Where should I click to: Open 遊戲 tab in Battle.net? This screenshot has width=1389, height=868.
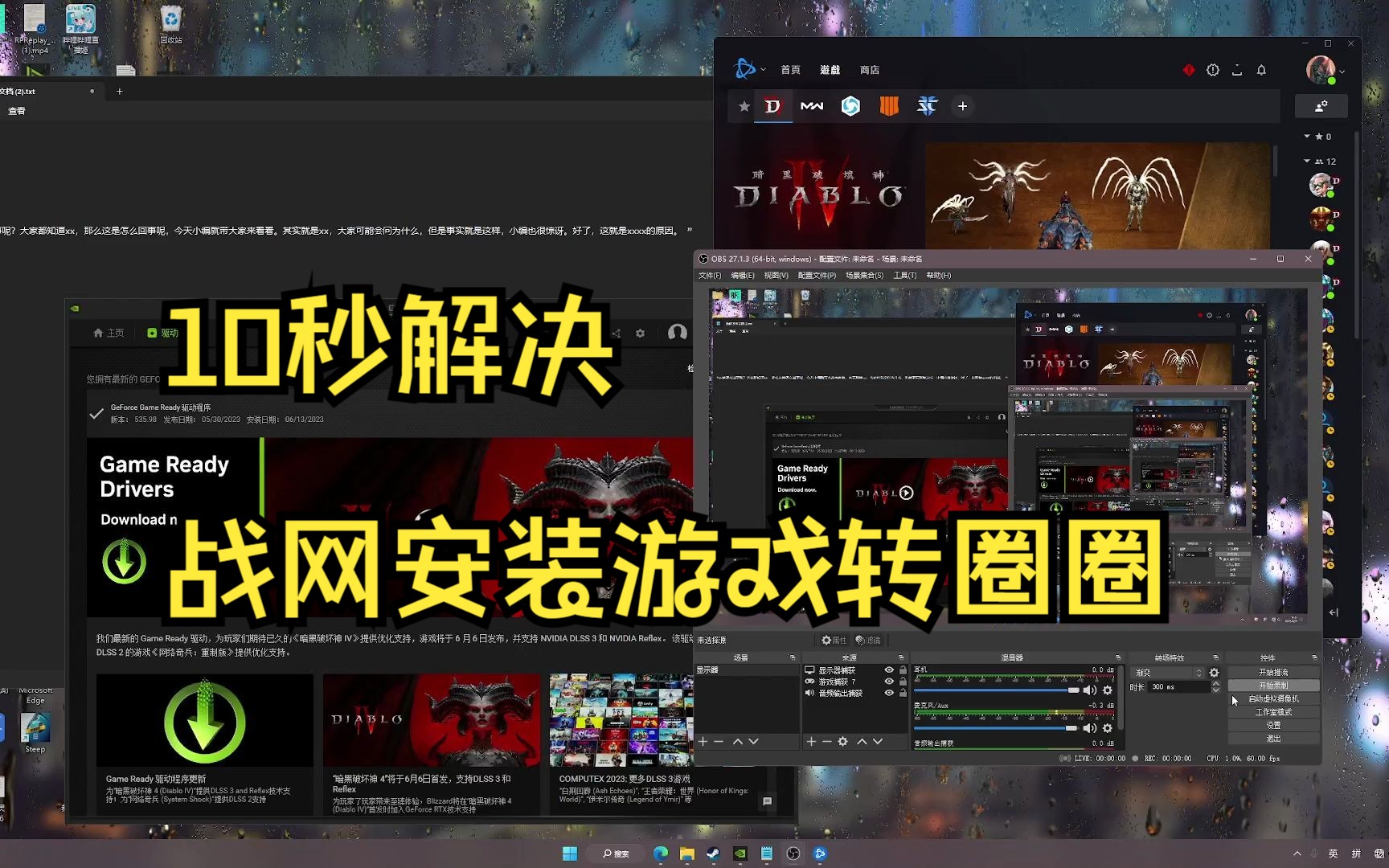point(830,70)
